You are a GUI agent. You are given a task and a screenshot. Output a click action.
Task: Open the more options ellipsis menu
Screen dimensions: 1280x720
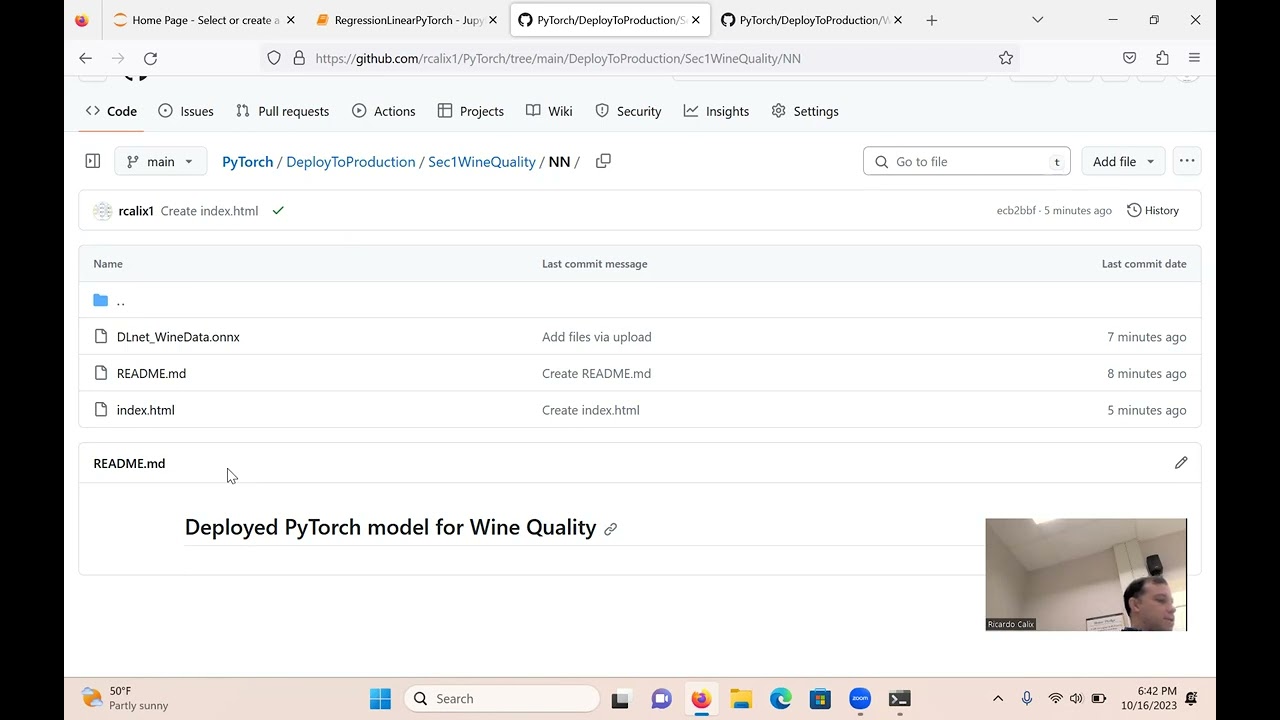click(x=1187, y=161)
